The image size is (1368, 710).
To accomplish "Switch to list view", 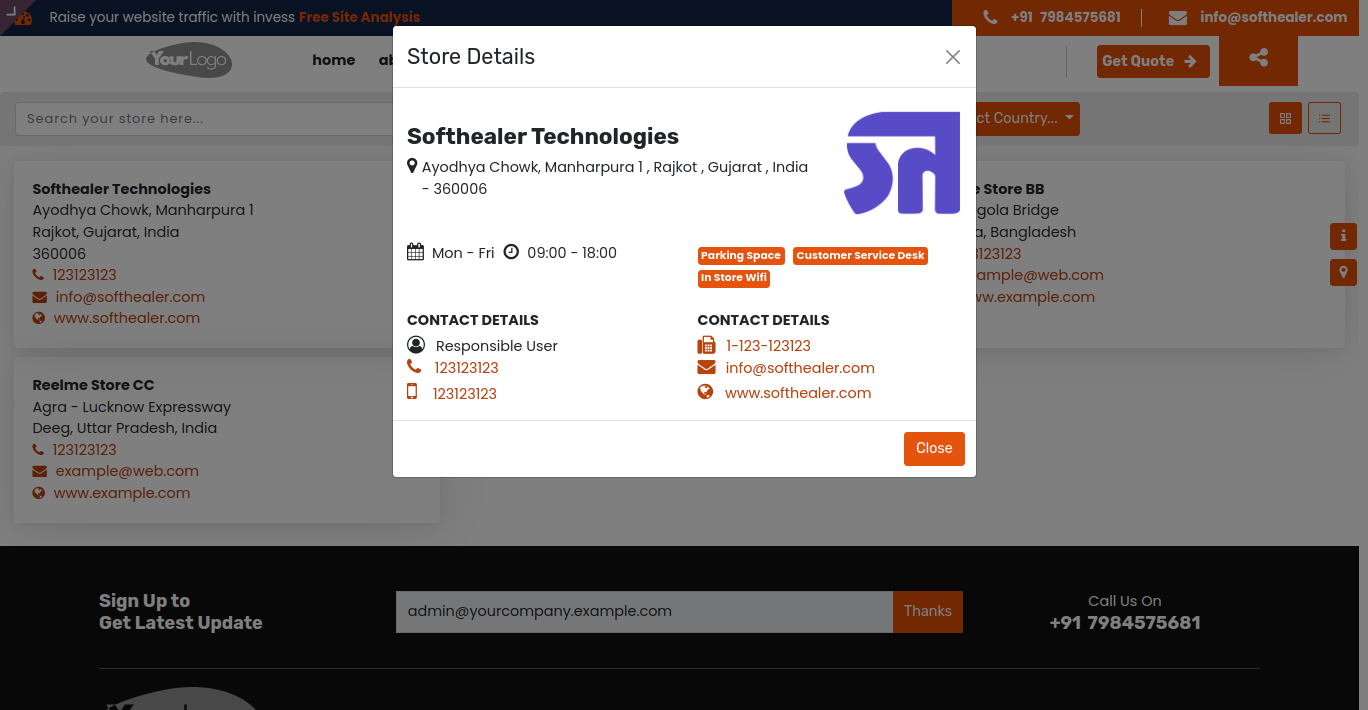I will pos(1324,118).
